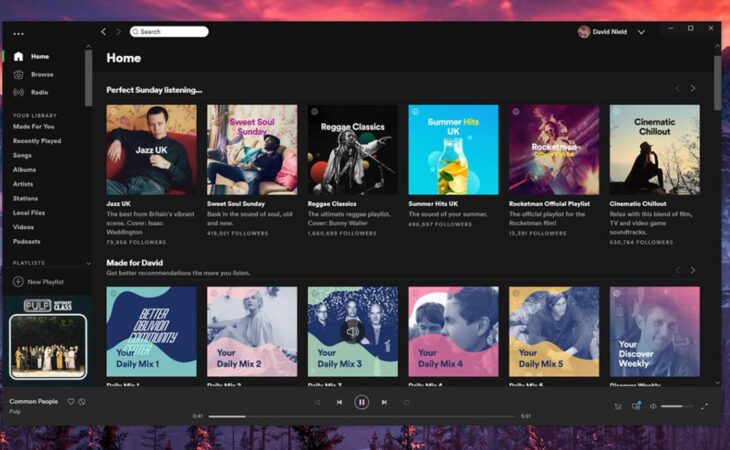Adjust the volume slider
Screen dimensions: 730x450
point(676,406)
